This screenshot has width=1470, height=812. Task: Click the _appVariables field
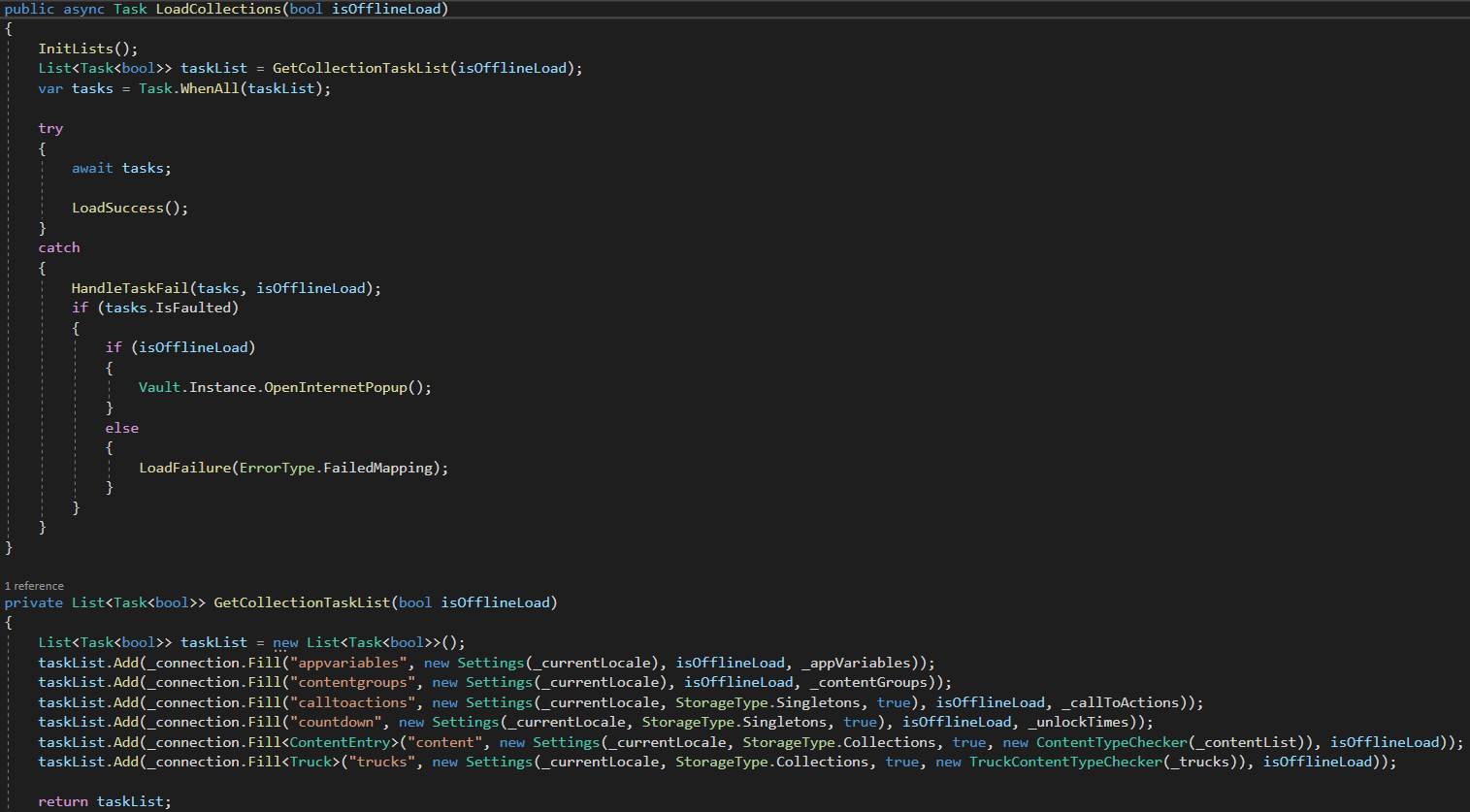pyautogui.click(x=857, y=663)
